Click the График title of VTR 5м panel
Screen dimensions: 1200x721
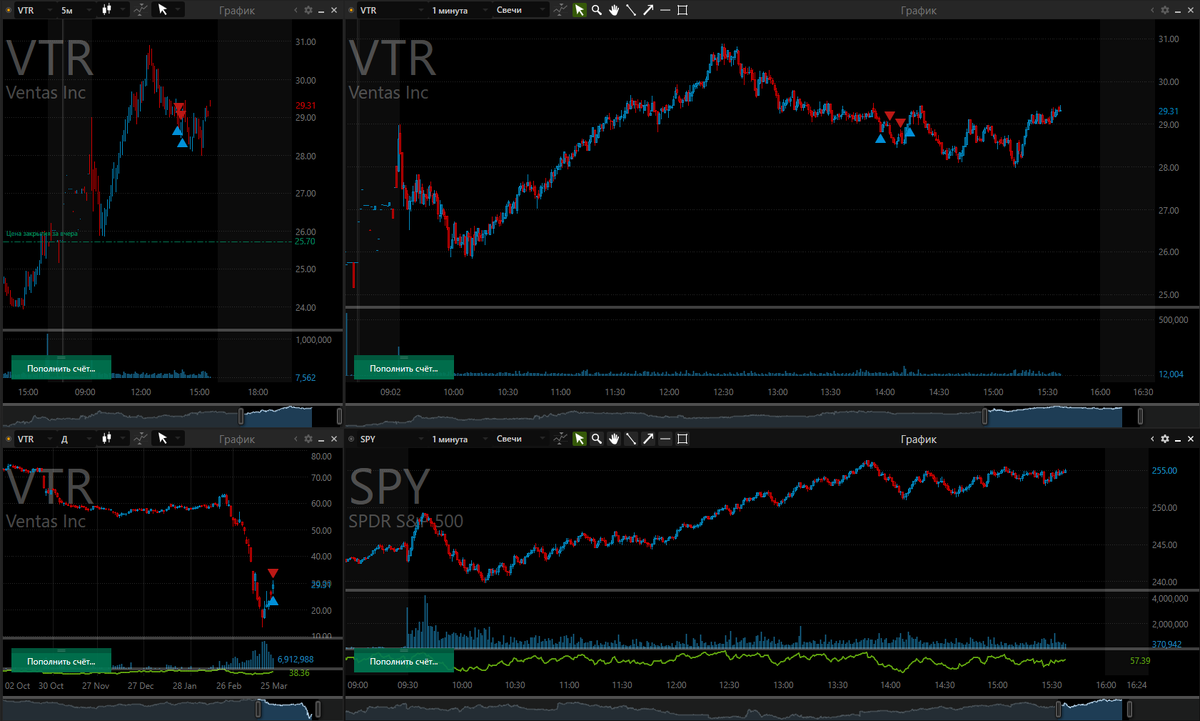237,10
